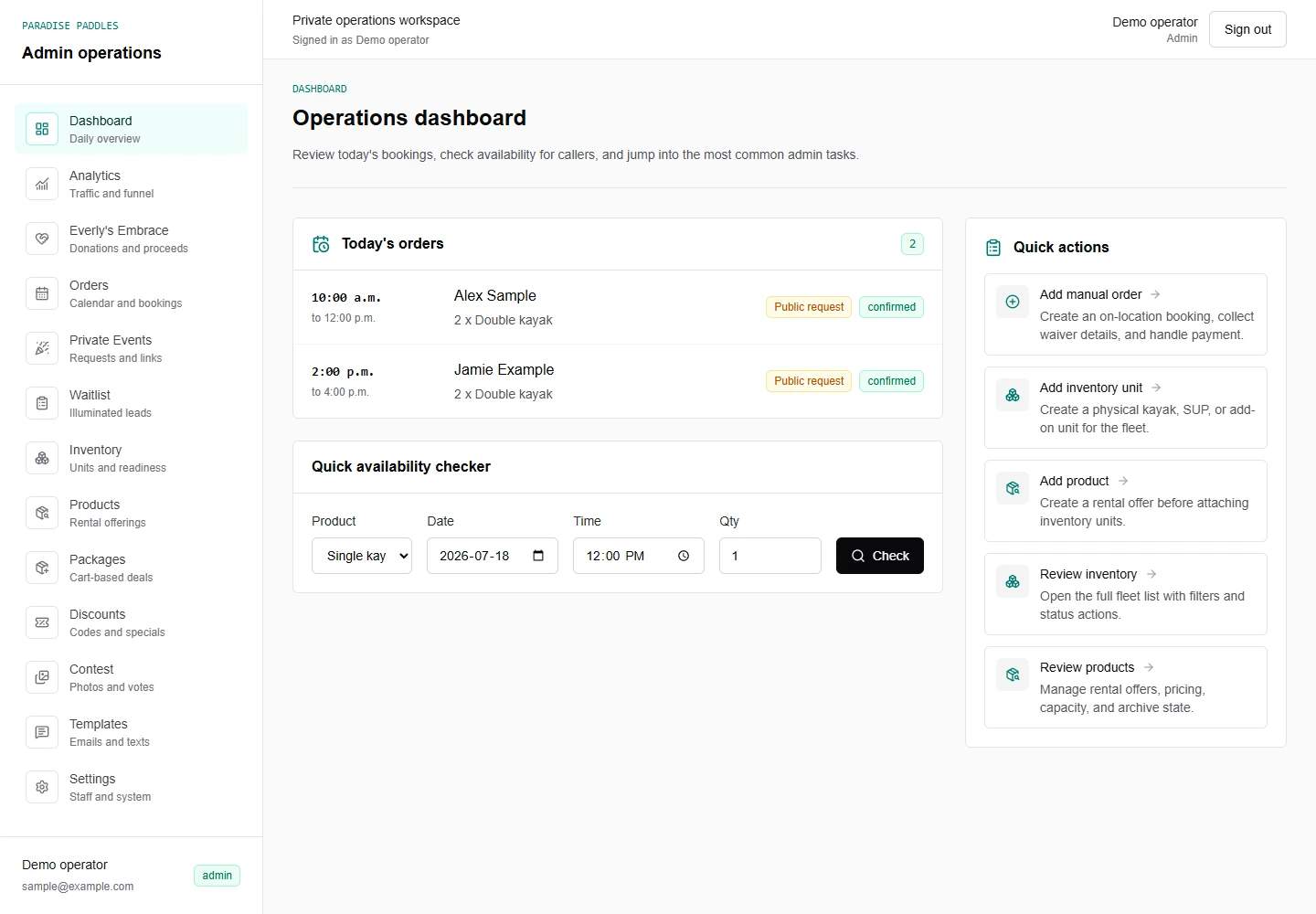Click the icon on Review inventory card
This screenshot has height=914, width=1316.
pyautogui.click(x=1013, y=581)
